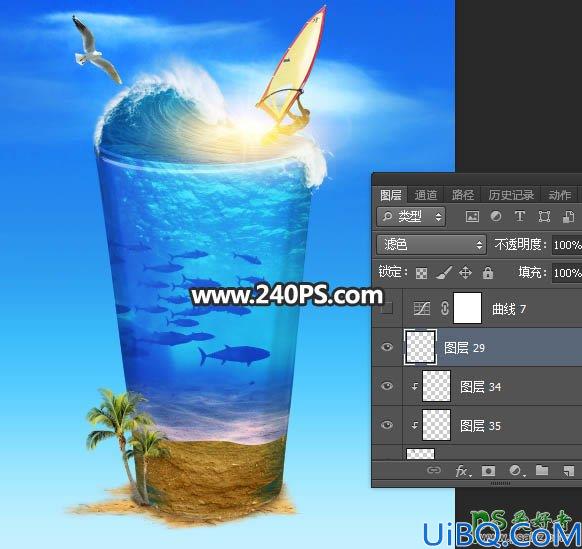Hide 图层 29 using eye icon
This screenshot has width=582, height=549.
coord(387,347)
